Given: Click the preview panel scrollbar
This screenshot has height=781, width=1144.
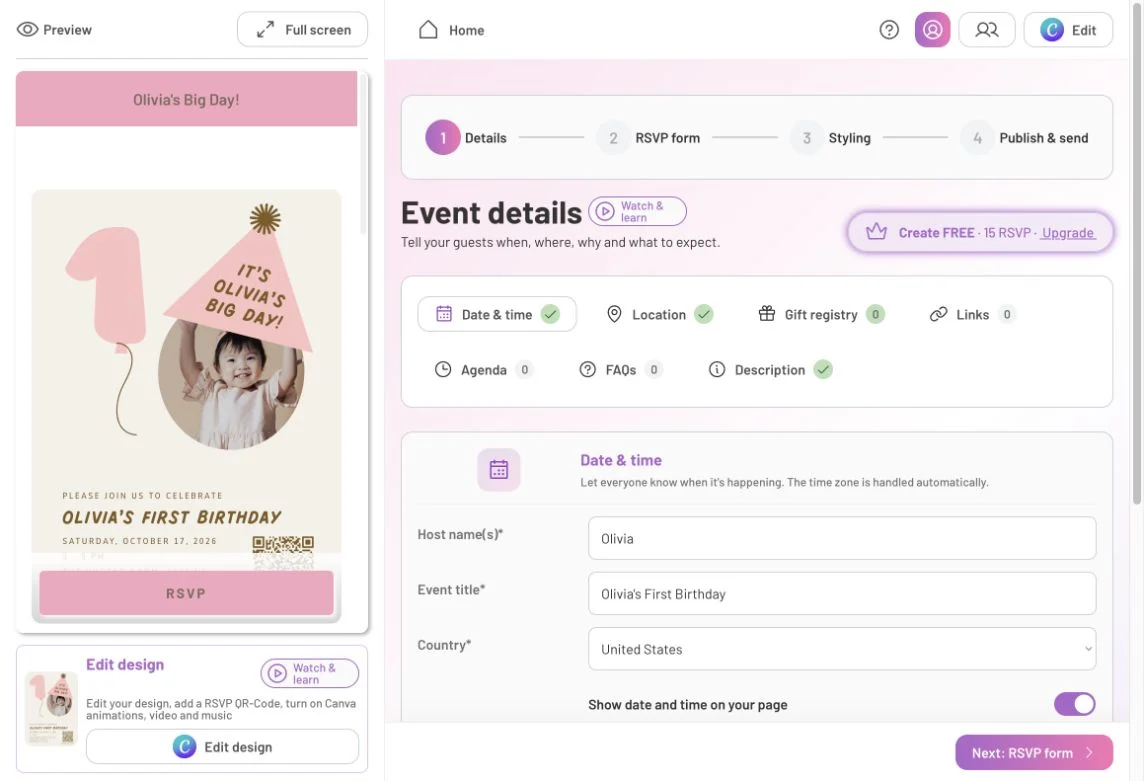Looking at the screenshot, I should point(363,153).
